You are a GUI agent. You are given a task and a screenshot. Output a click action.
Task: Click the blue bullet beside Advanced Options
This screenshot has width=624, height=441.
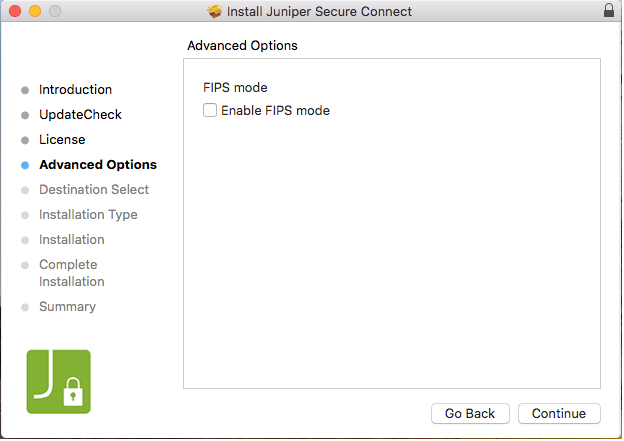coord(25,165)
